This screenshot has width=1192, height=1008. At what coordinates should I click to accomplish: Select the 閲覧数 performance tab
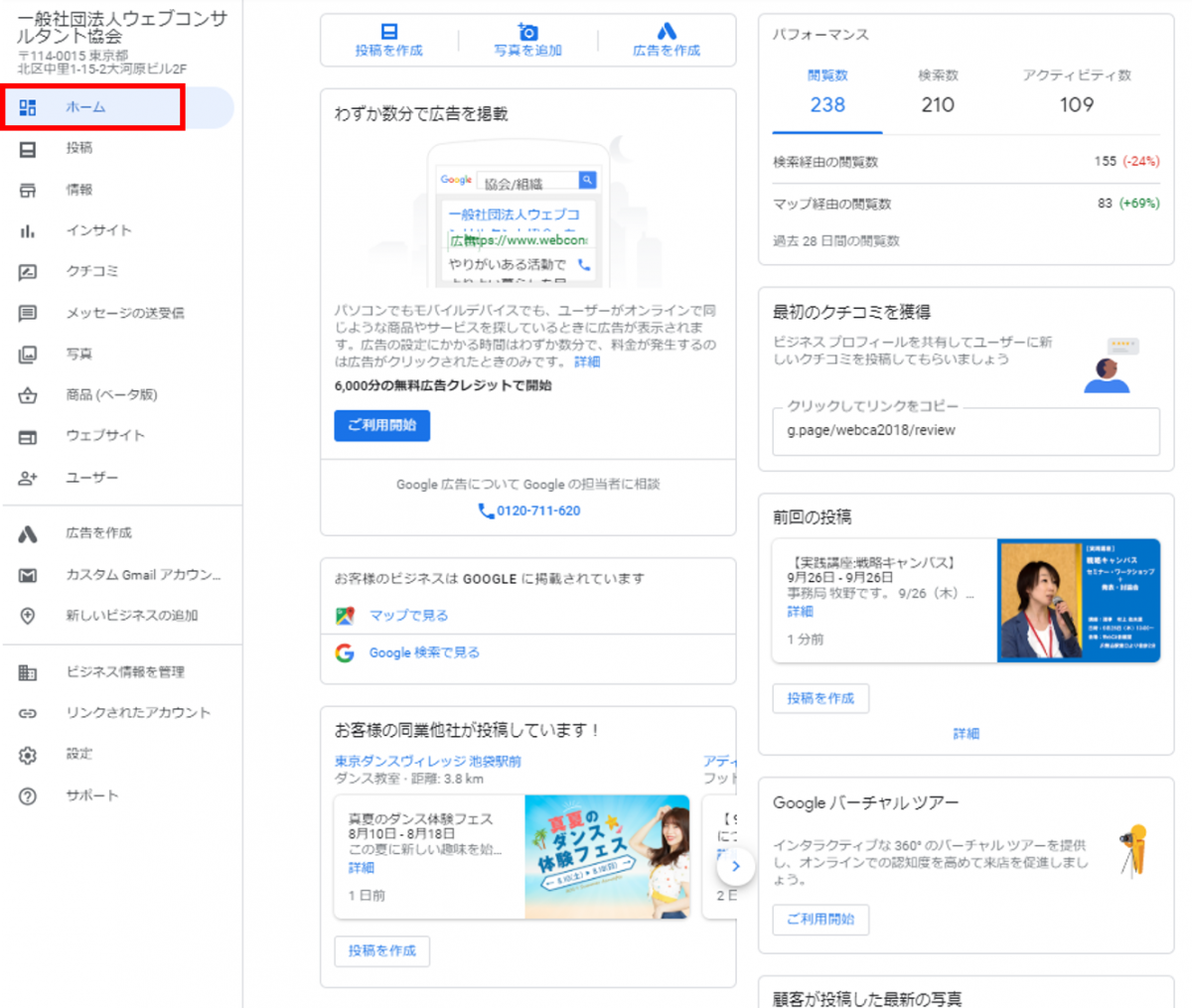pyautogui.click(x=827, y=92)
